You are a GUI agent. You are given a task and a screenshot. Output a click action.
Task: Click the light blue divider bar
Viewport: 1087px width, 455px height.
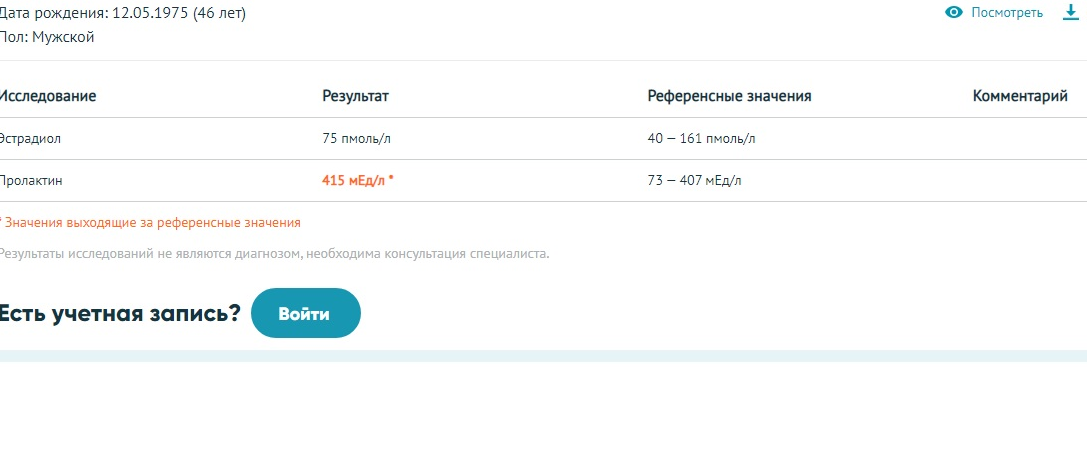[x=543, y=356]
